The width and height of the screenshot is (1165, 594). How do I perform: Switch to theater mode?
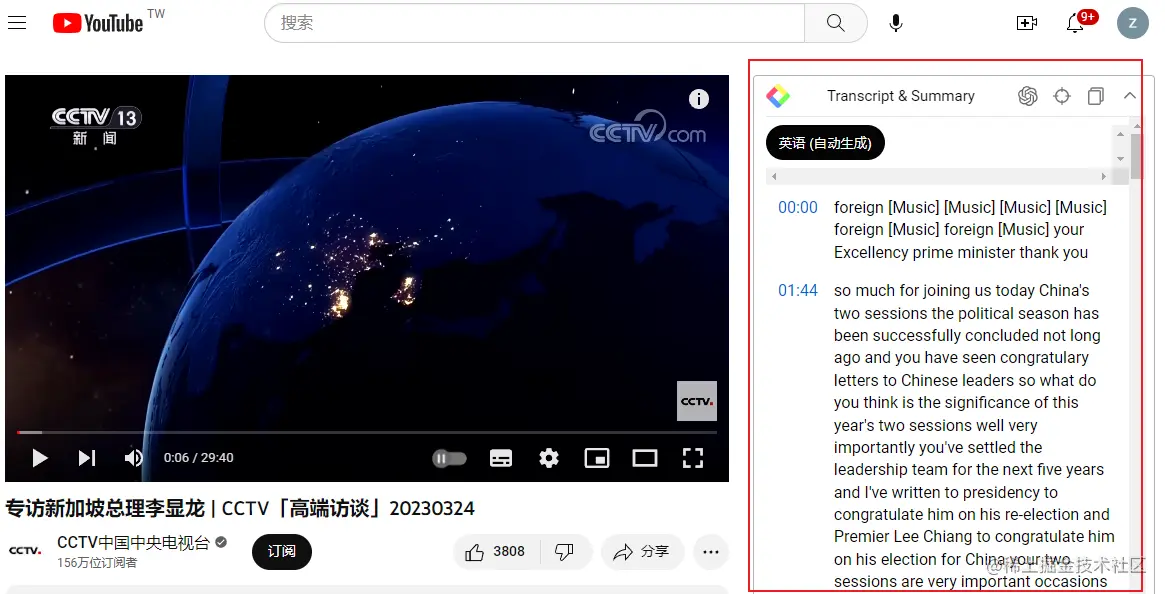coord(644,458)
